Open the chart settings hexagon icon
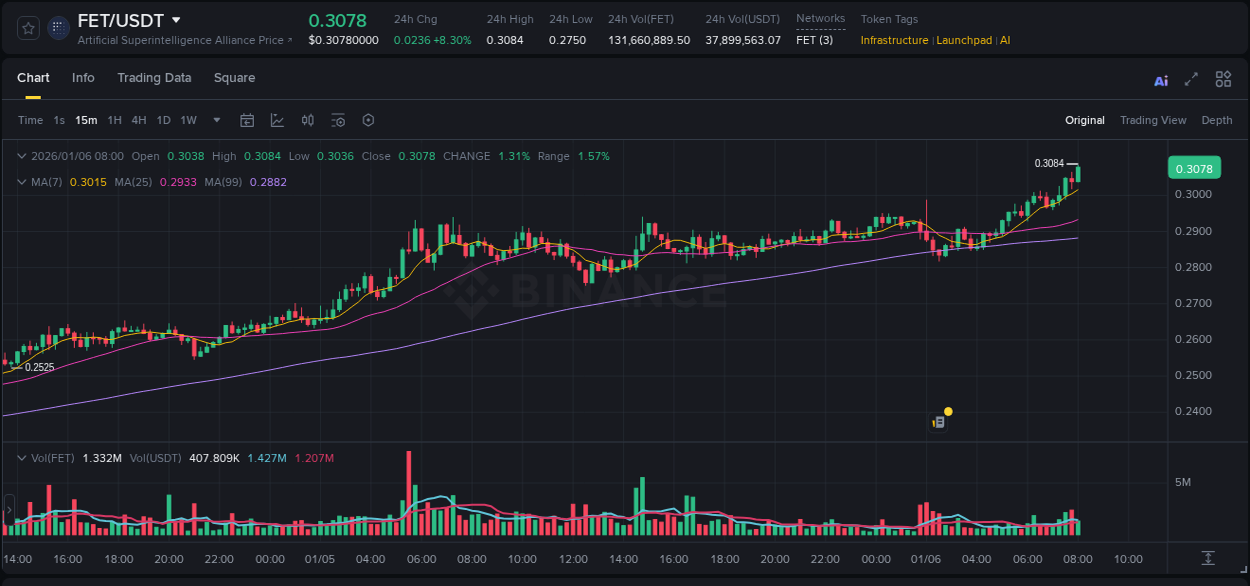 point(368,120)
